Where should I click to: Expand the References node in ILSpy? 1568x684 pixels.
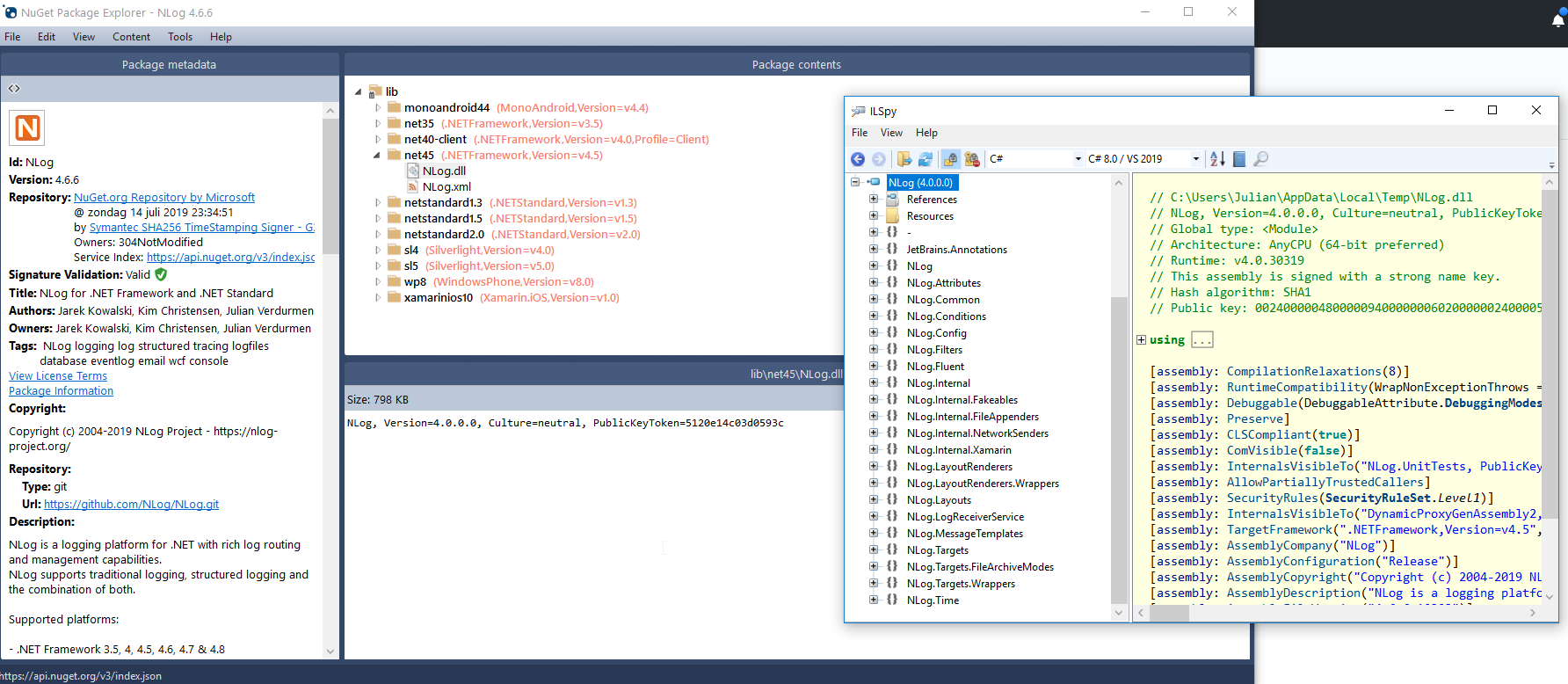click(x=874, y=200)
